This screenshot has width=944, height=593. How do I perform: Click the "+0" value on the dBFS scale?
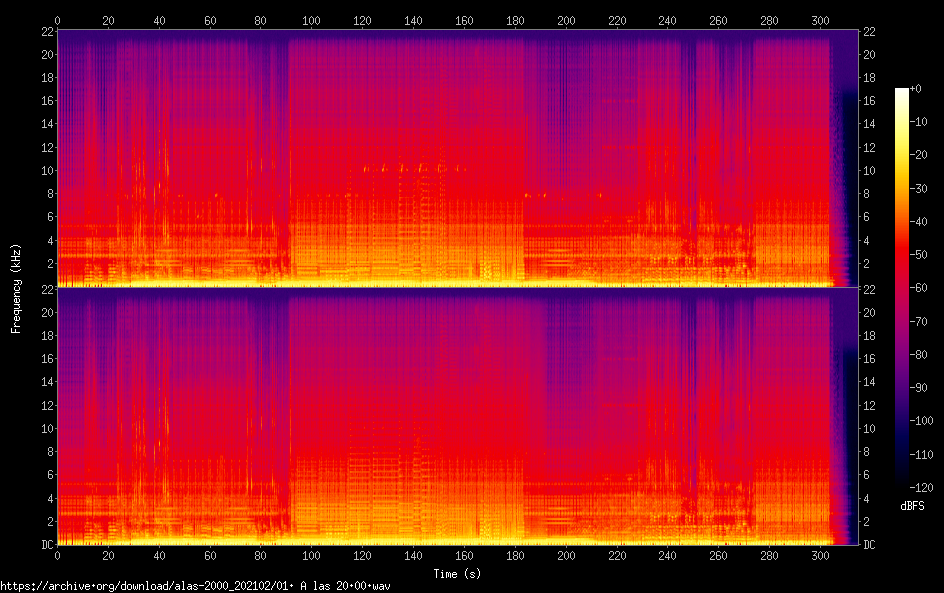[915, 88]
